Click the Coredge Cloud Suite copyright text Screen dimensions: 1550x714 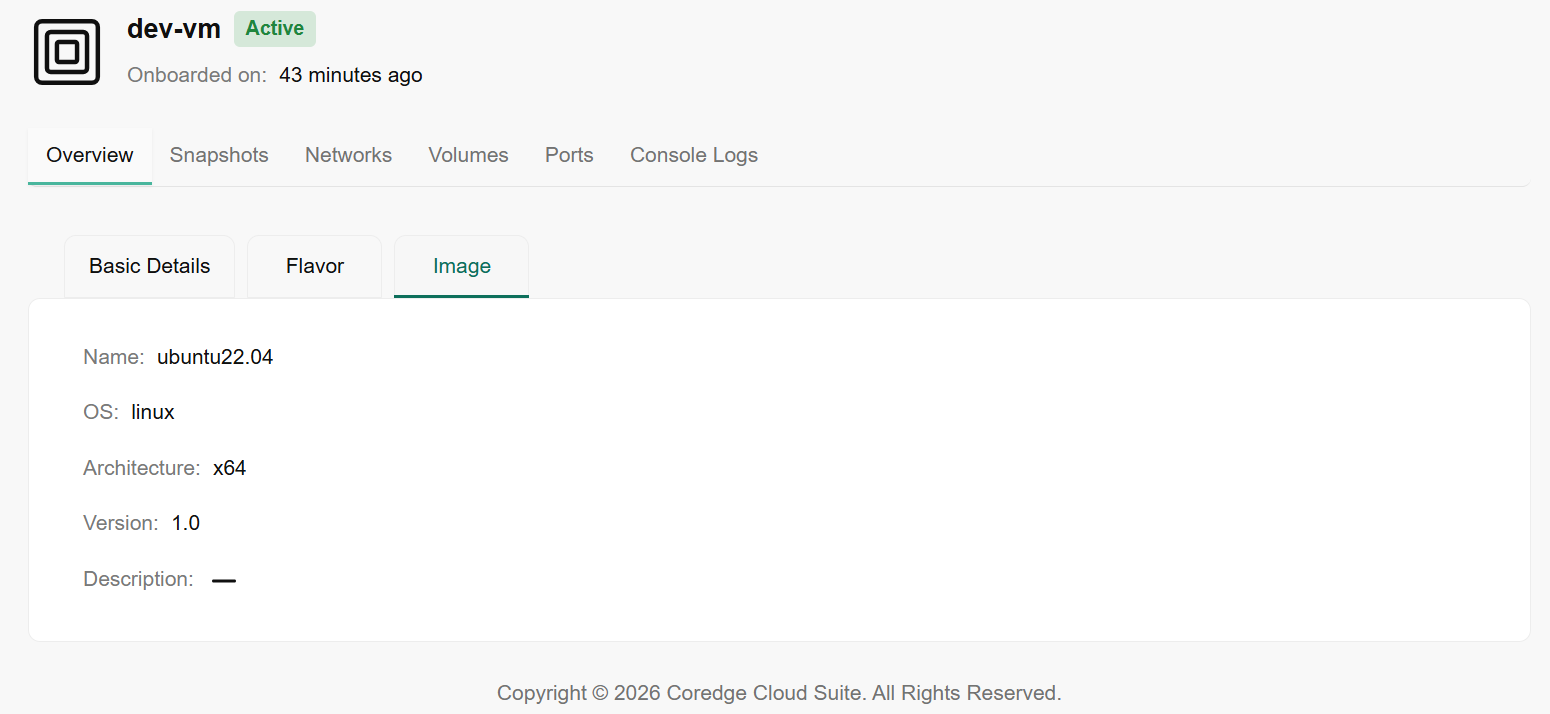(x=779, y=693)
